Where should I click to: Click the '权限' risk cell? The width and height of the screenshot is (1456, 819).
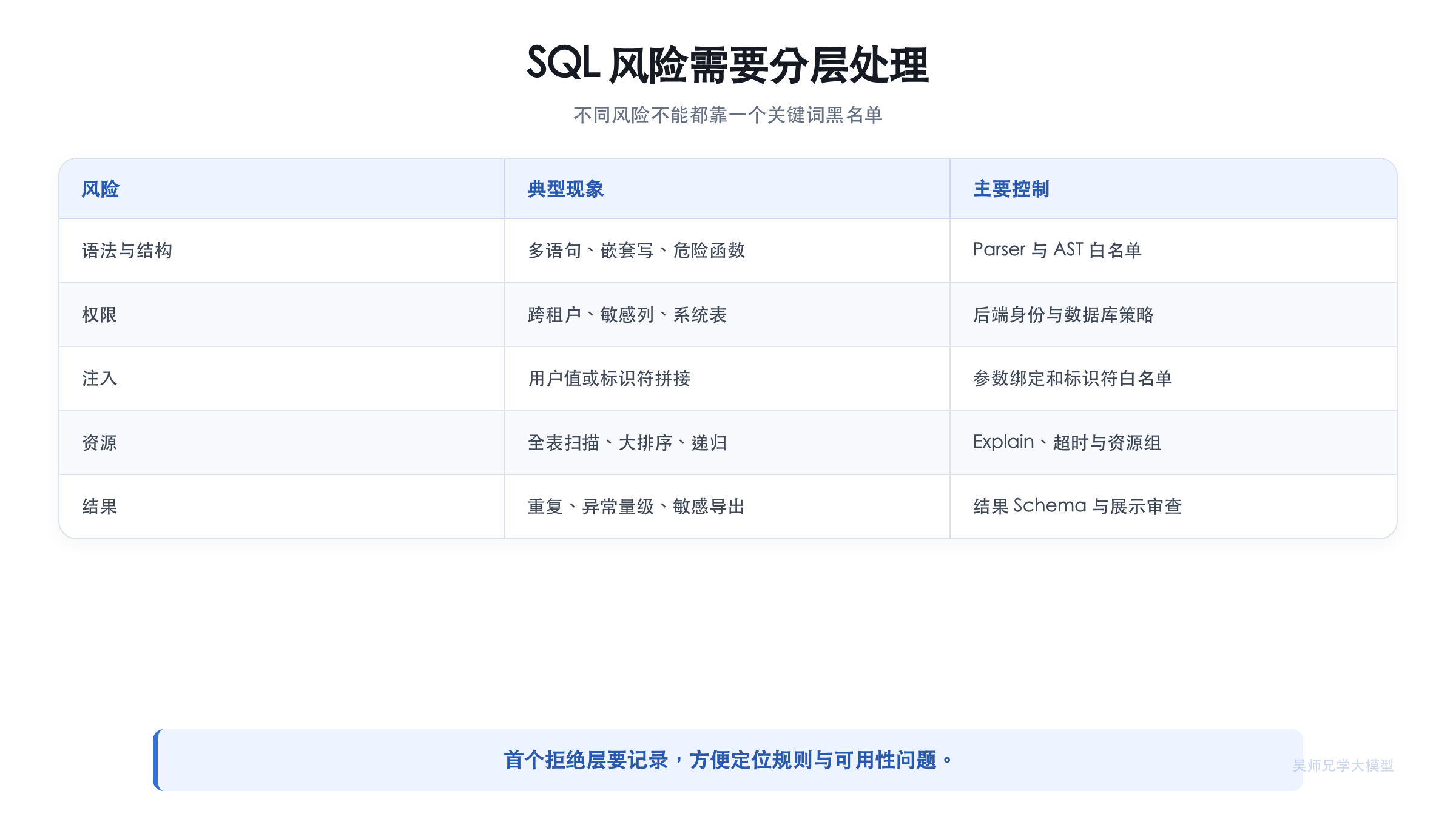[282, 315]
